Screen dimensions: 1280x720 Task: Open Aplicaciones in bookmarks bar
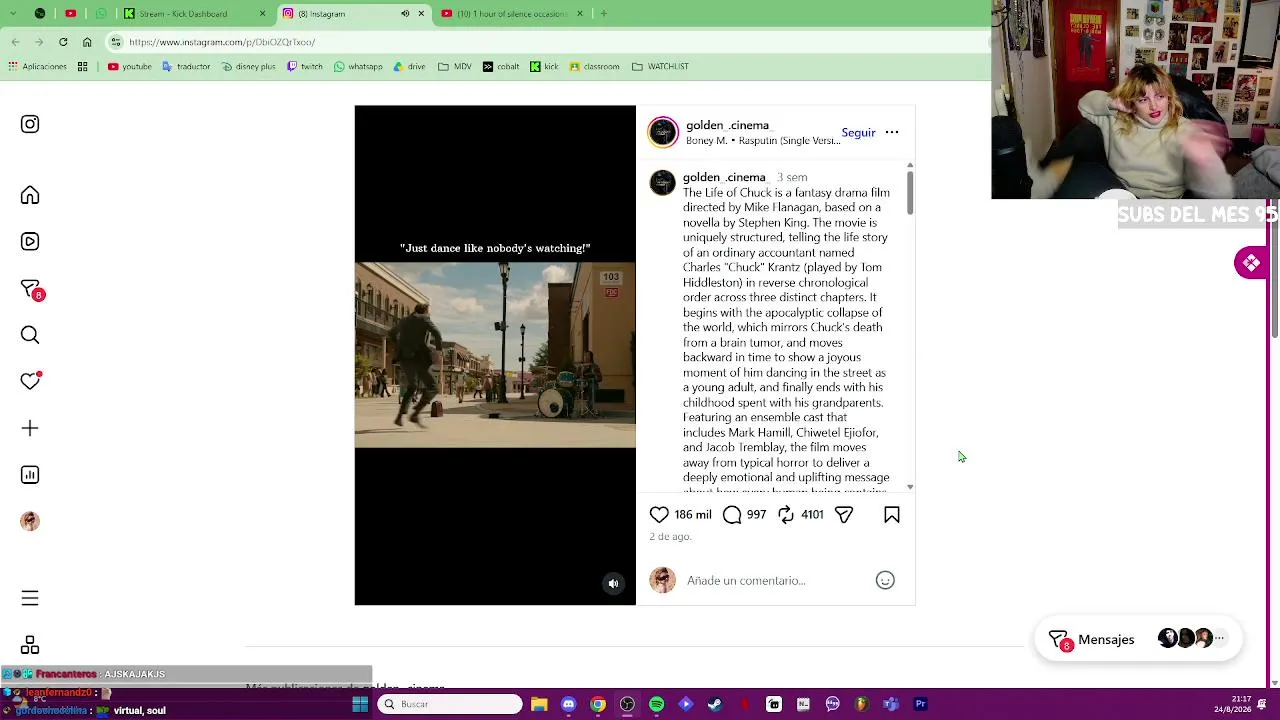[37, 67]
